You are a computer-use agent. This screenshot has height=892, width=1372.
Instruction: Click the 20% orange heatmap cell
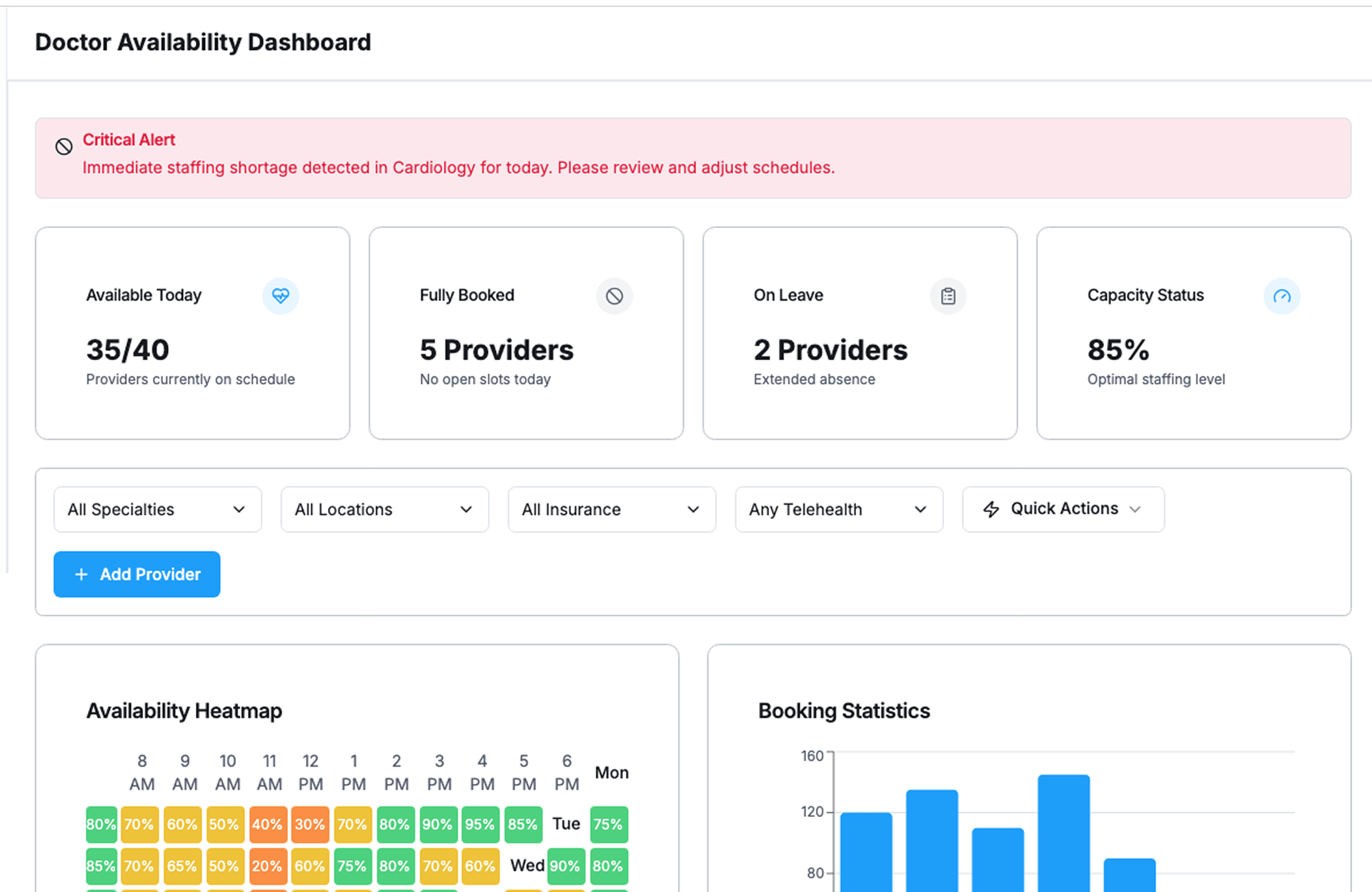267,866
